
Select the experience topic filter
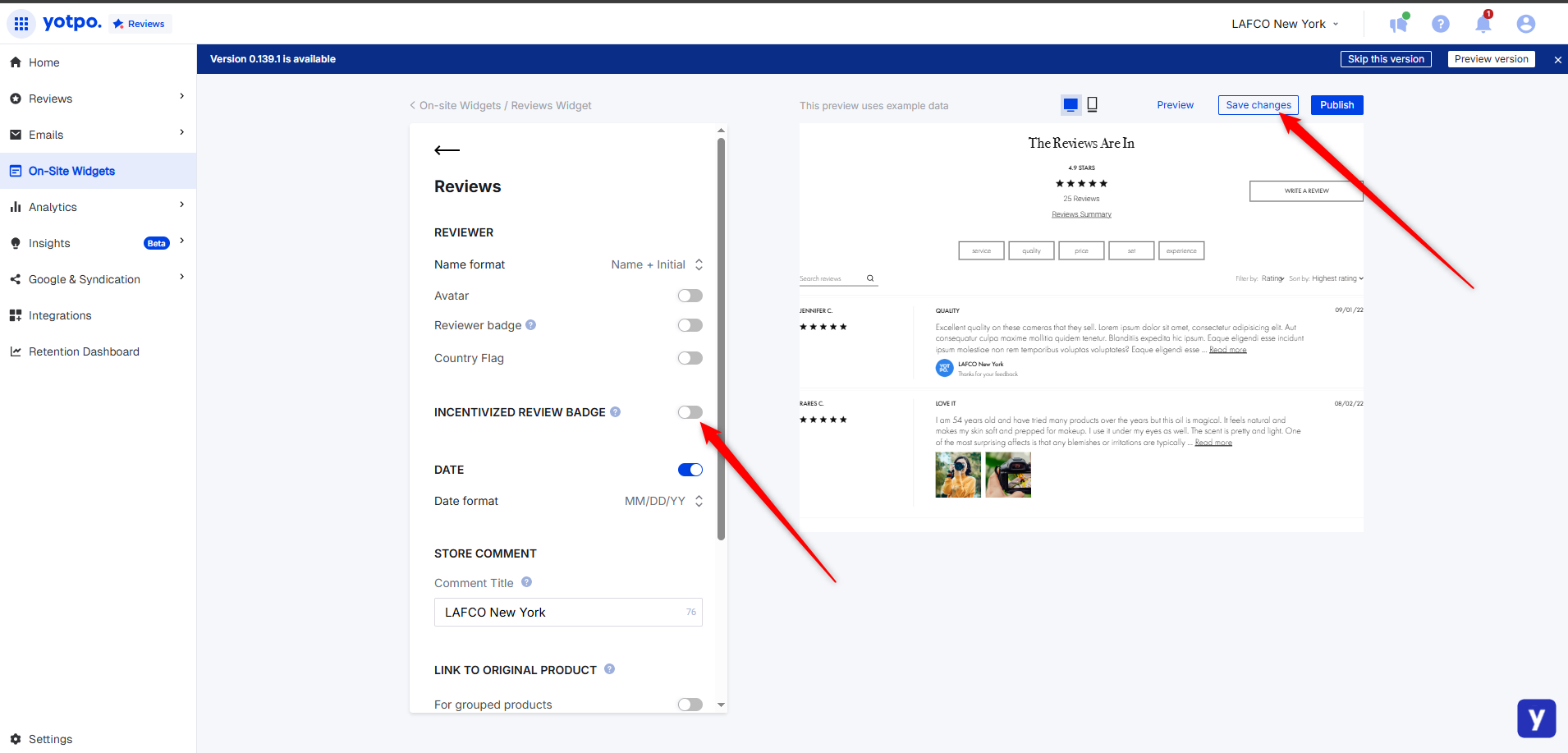[x=1181, y=250]
